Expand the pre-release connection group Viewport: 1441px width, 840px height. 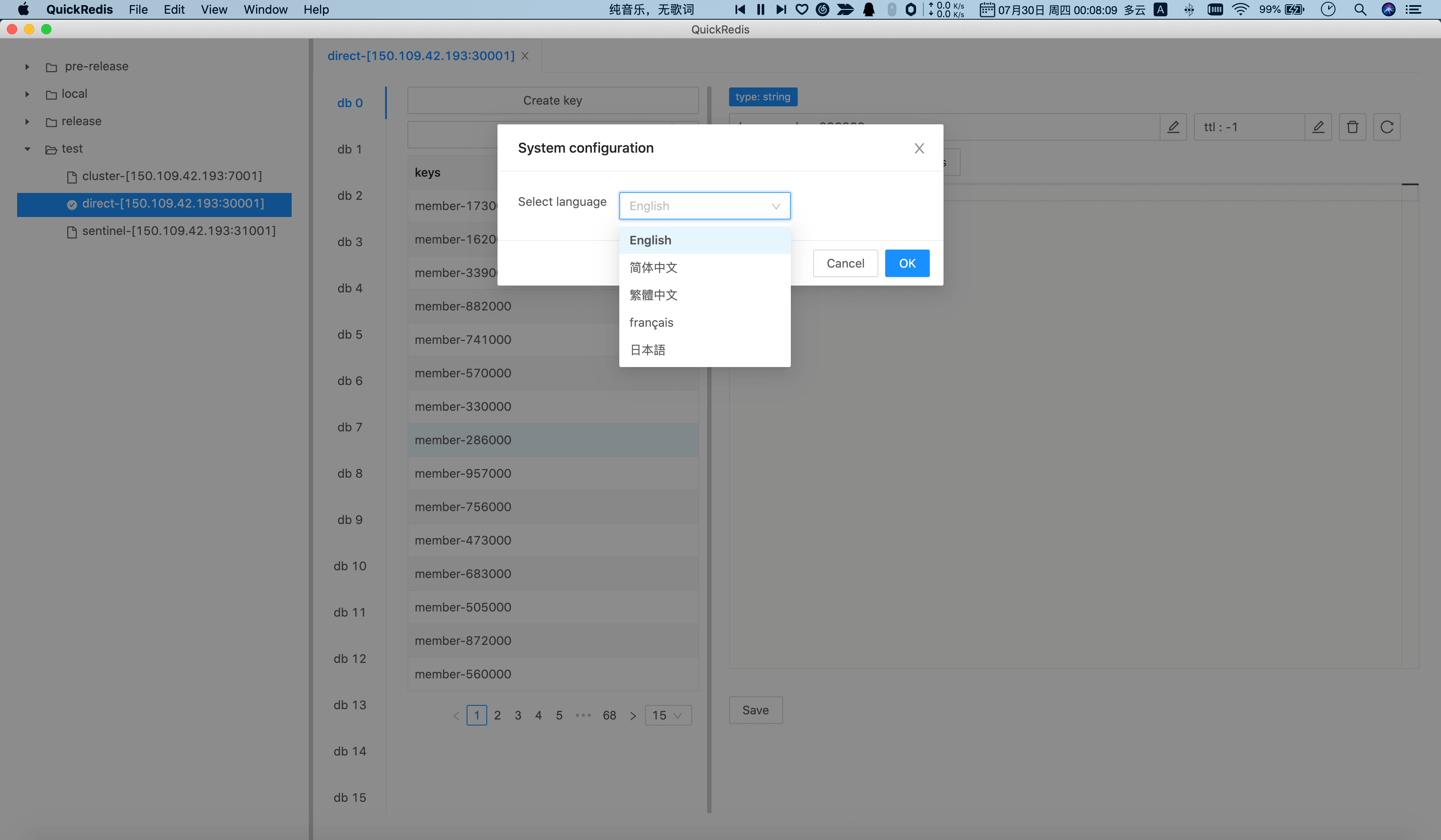click(x=26, y=66)
